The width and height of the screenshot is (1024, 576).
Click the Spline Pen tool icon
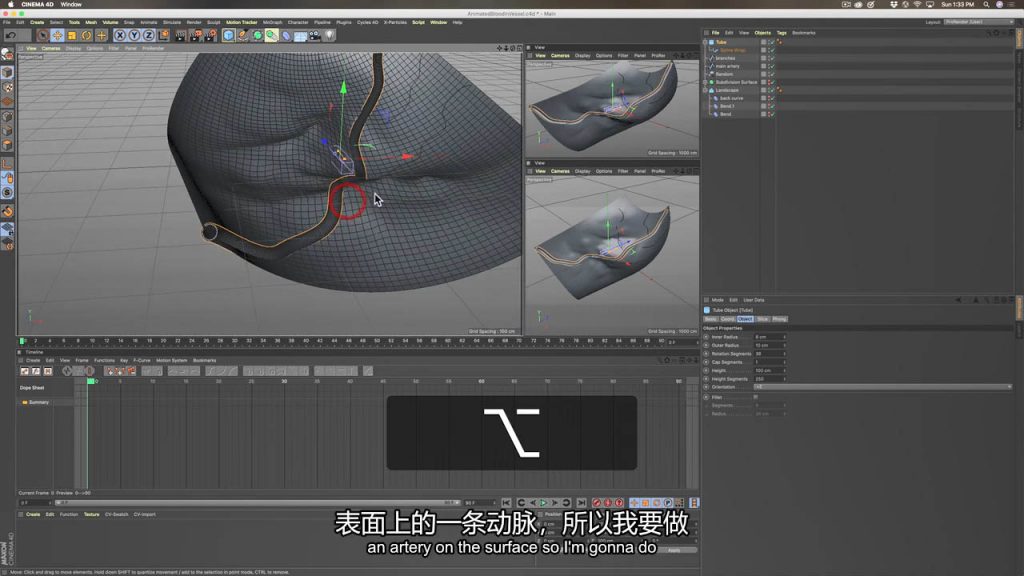click(243, 35)
